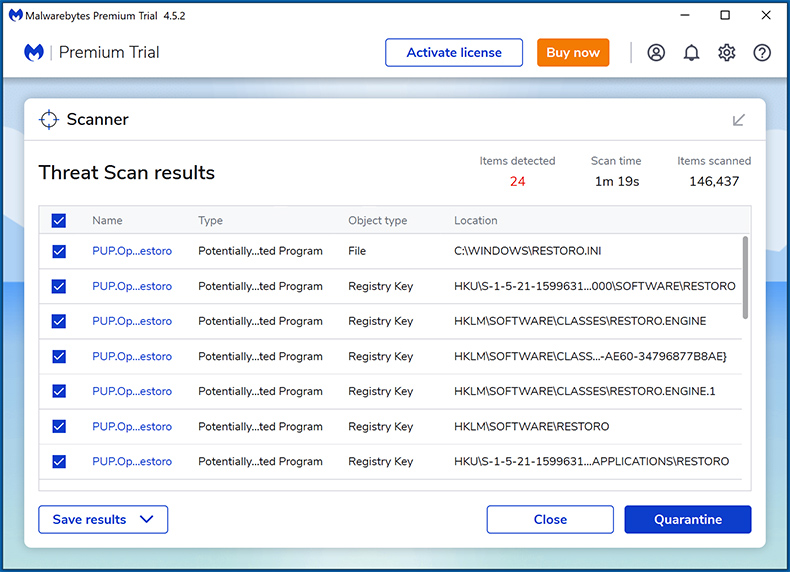Sort by the Type column header
Image resolution: width=790 pixels, height=572 pixels.
210,220
